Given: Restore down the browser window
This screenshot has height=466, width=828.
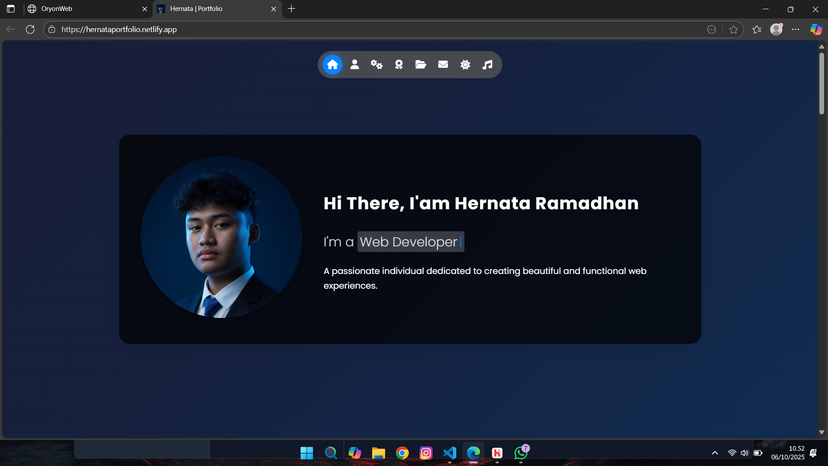Looking at the screenshot, I should [x=791, y=9].
